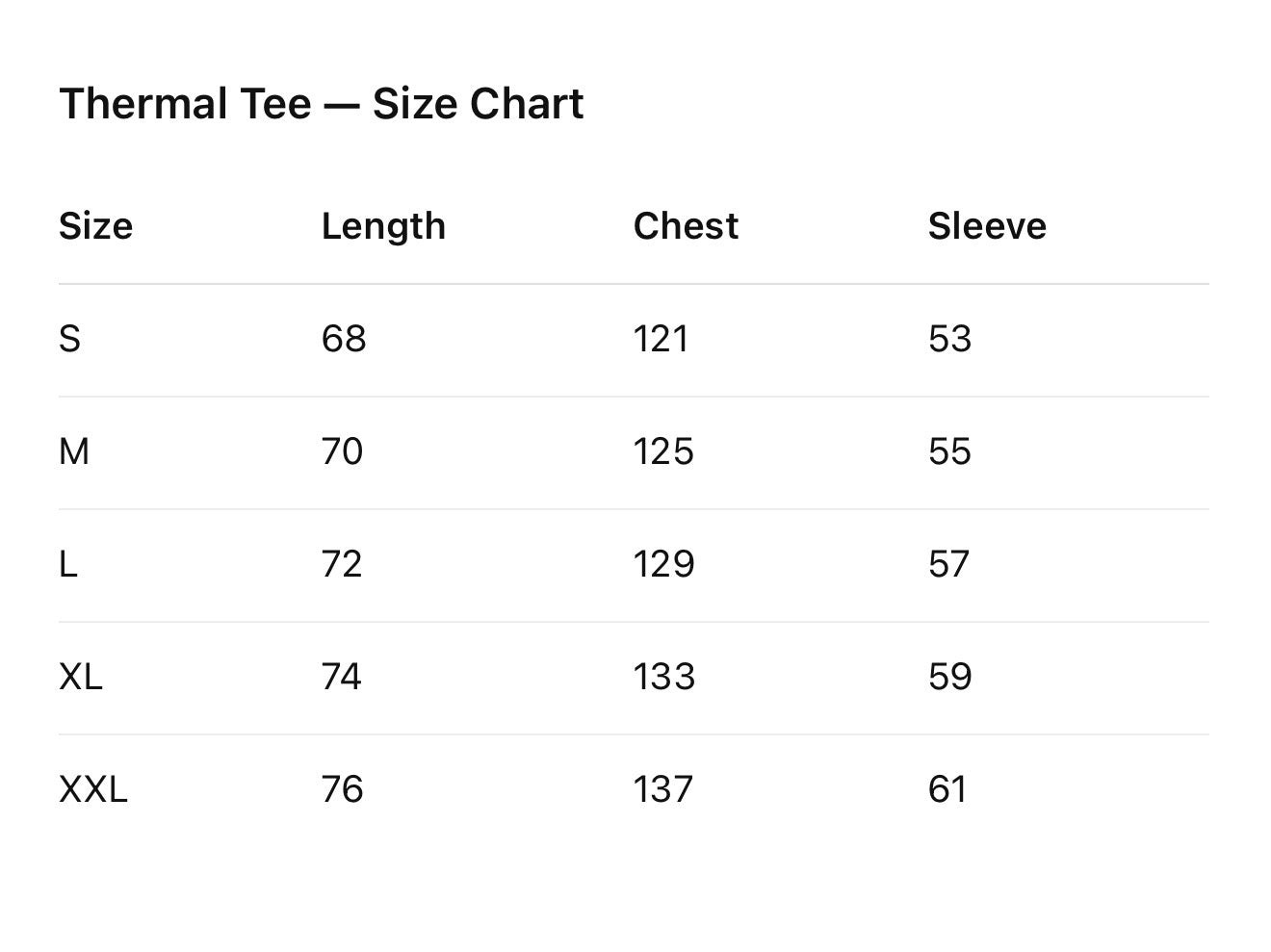Select the M size row label

click(74, 451)
